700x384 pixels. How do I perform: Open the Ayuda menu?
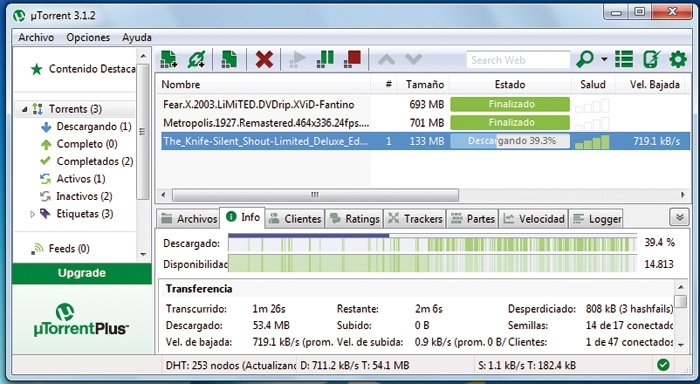tap(137, 38)
